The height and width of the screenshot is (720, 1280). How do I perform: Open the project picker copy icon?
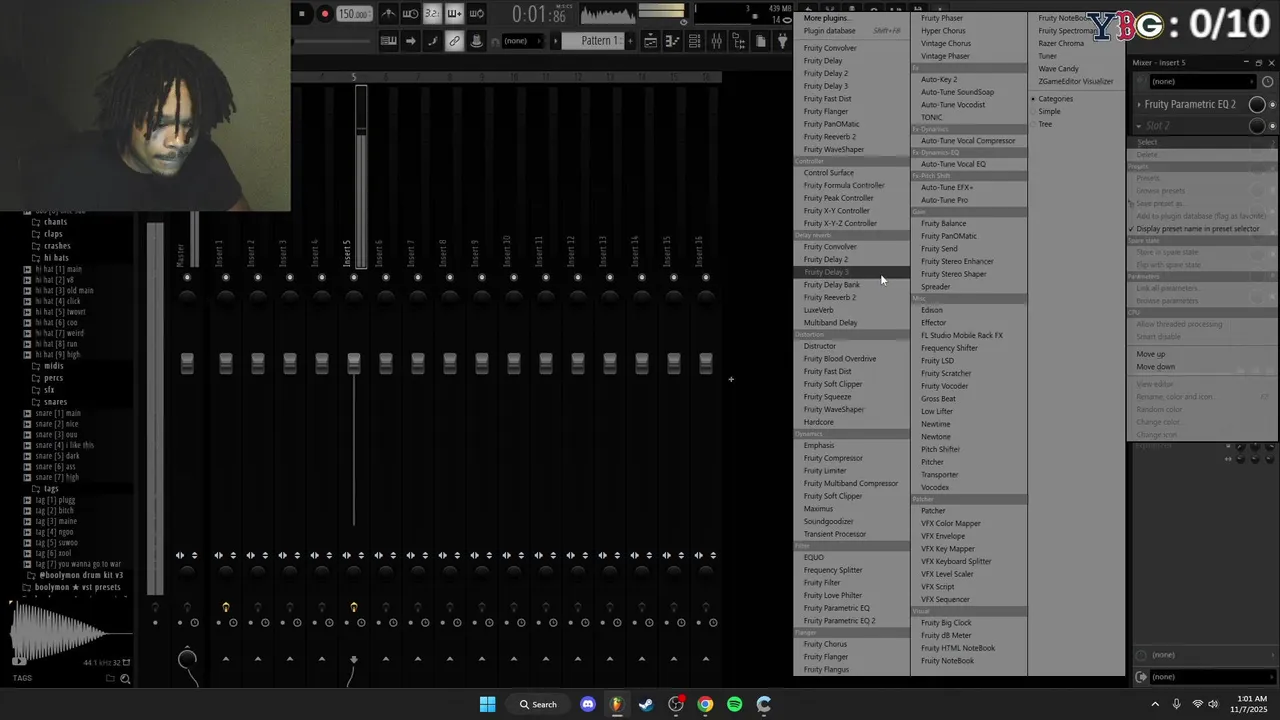point(761,41)
